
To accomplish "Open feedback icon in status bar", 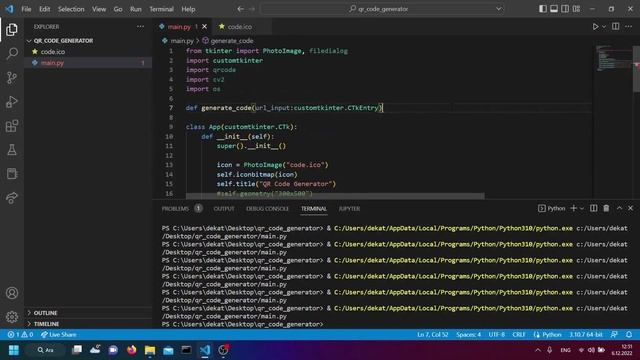I will (614, 334).
